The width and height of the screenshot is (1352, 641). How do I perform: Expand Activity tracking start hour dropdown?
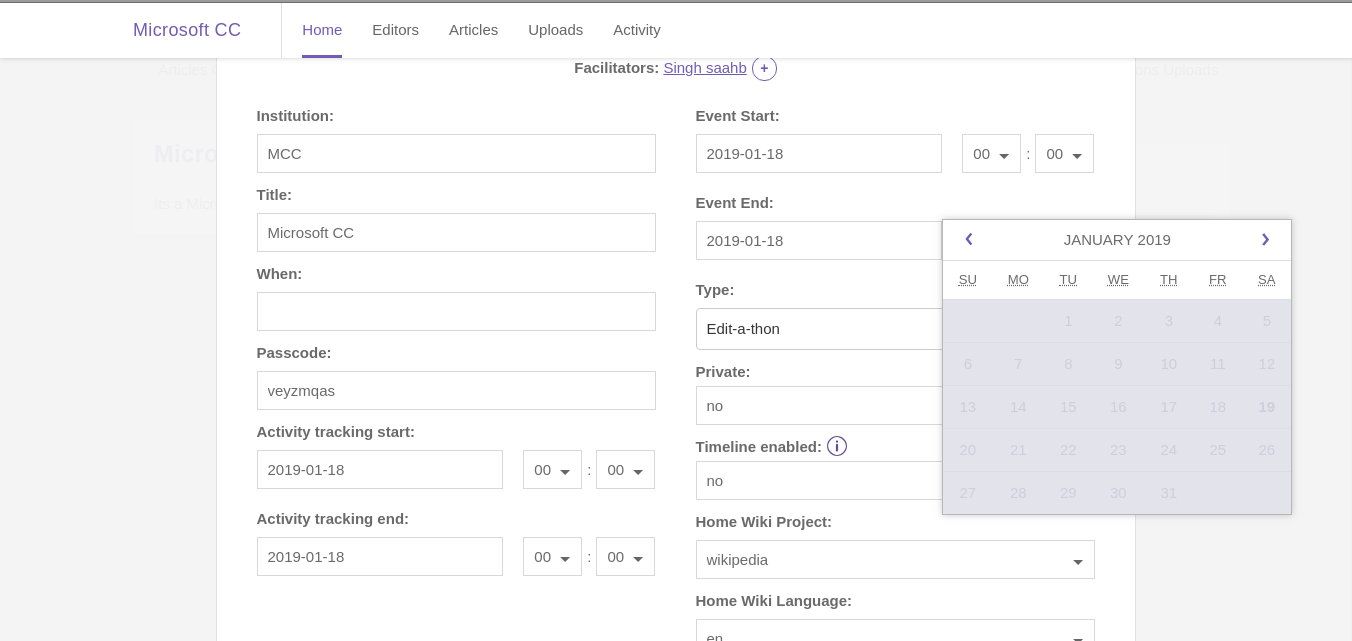[552, 470]
